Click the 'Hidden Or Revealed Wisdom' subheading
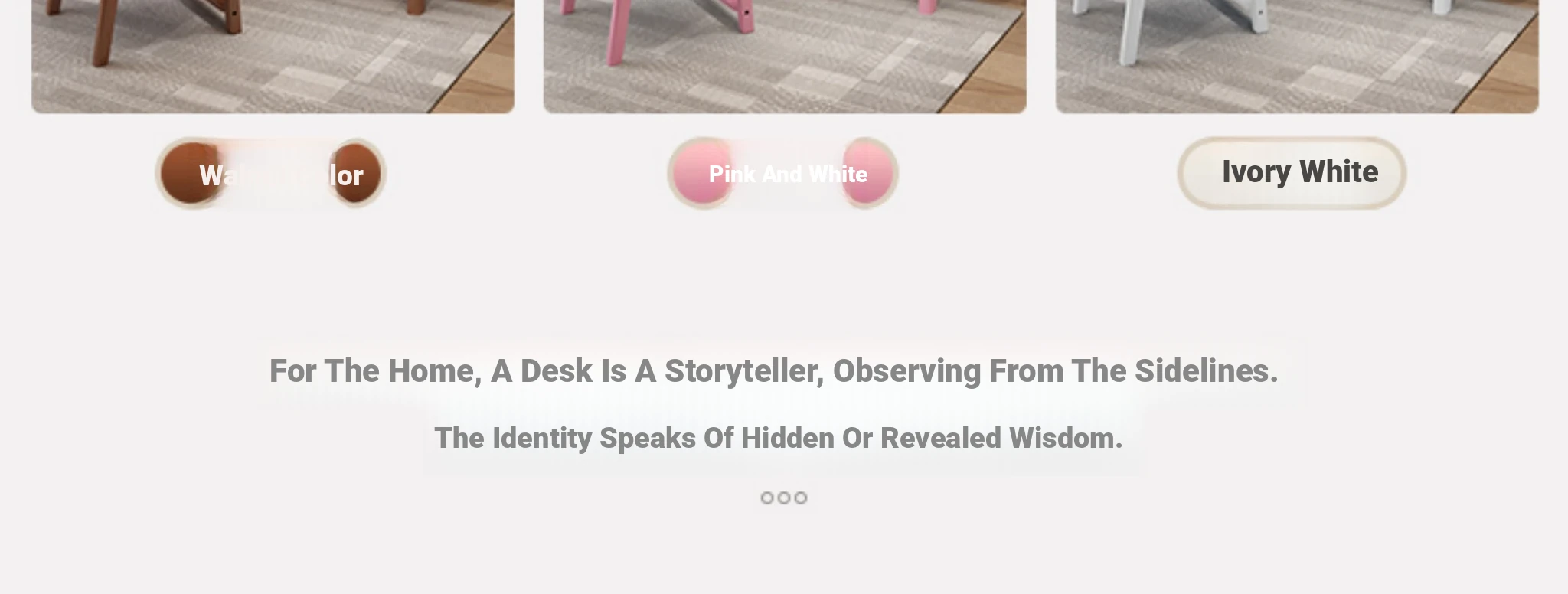 coord(779,438)
